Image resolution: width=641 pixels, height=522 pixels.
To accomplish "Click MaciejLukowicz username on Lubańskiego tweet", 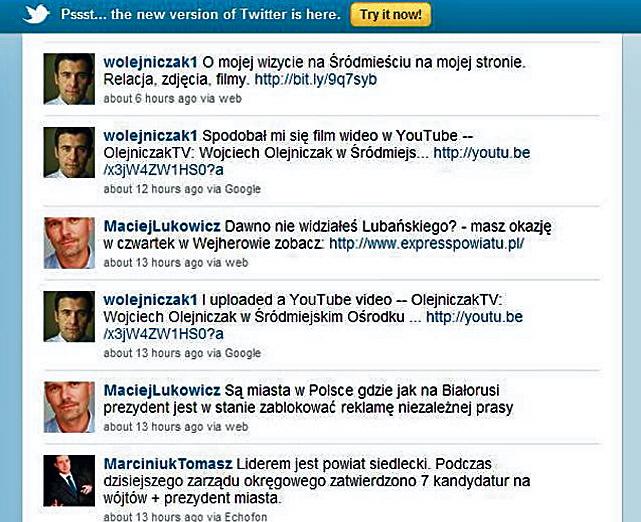I will (x=163, y=225).
